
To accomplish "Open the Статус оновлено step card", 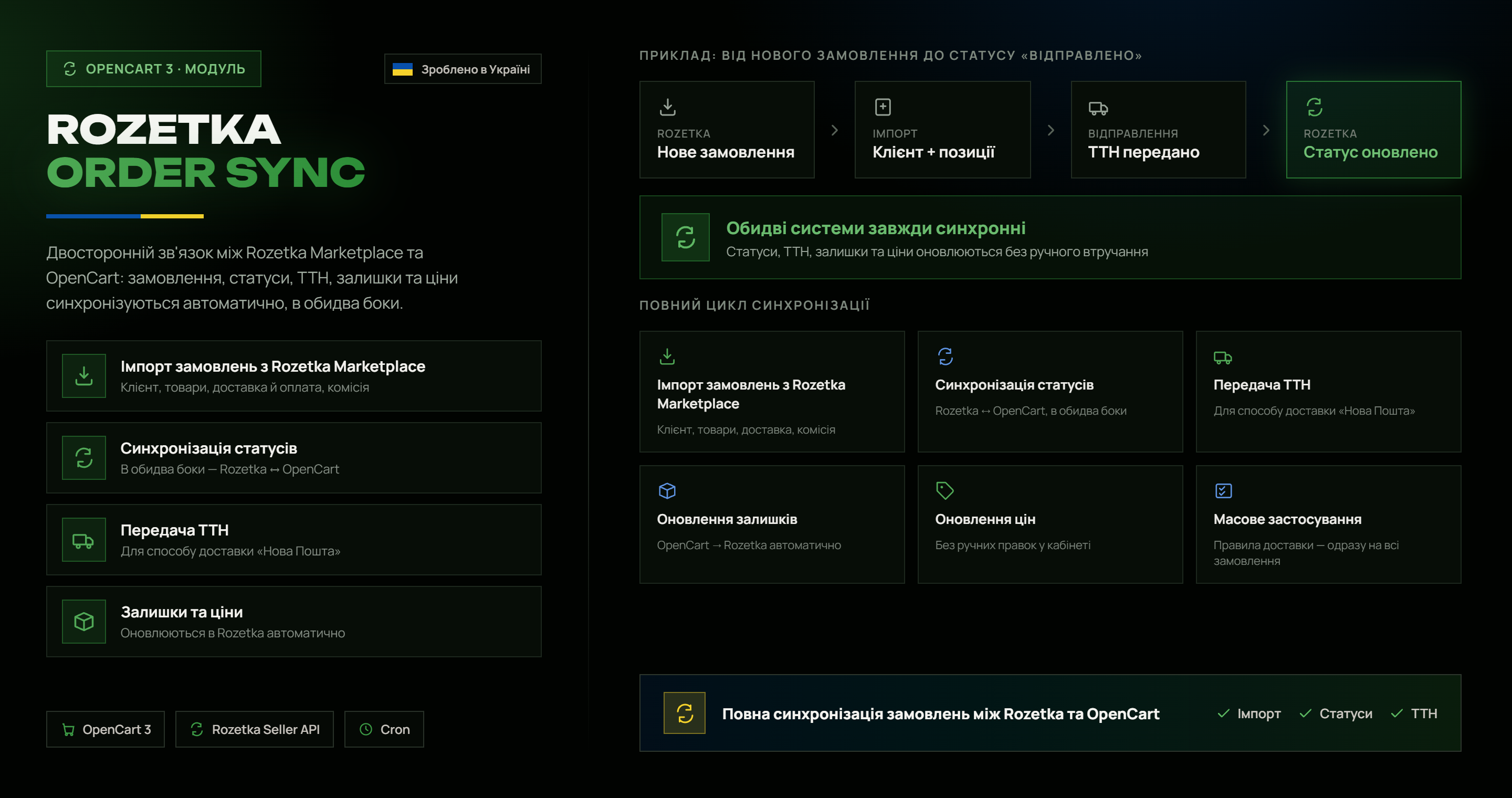I will click(1373, 130).
